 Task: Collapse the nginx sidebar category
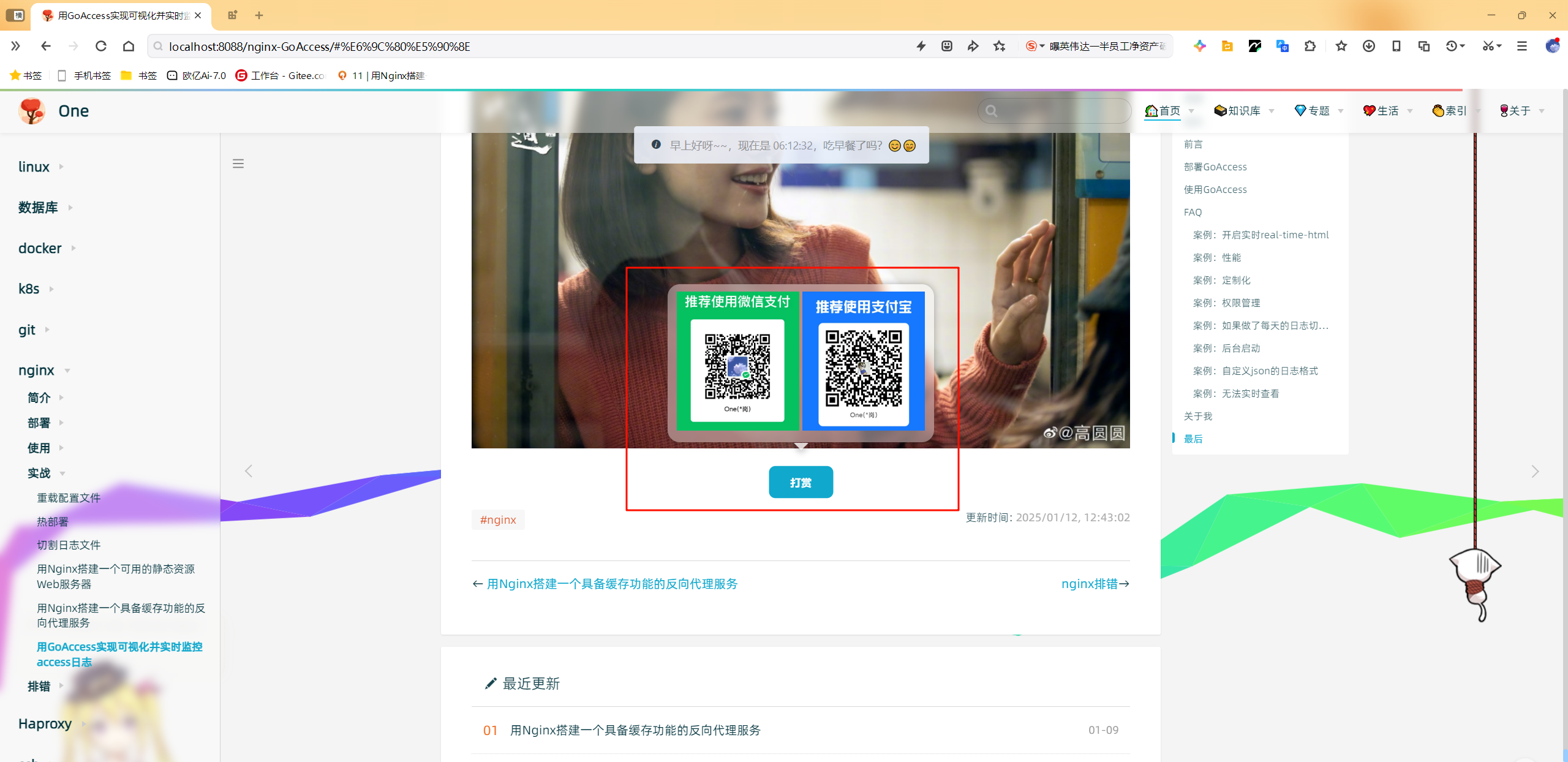pos(44,371)
